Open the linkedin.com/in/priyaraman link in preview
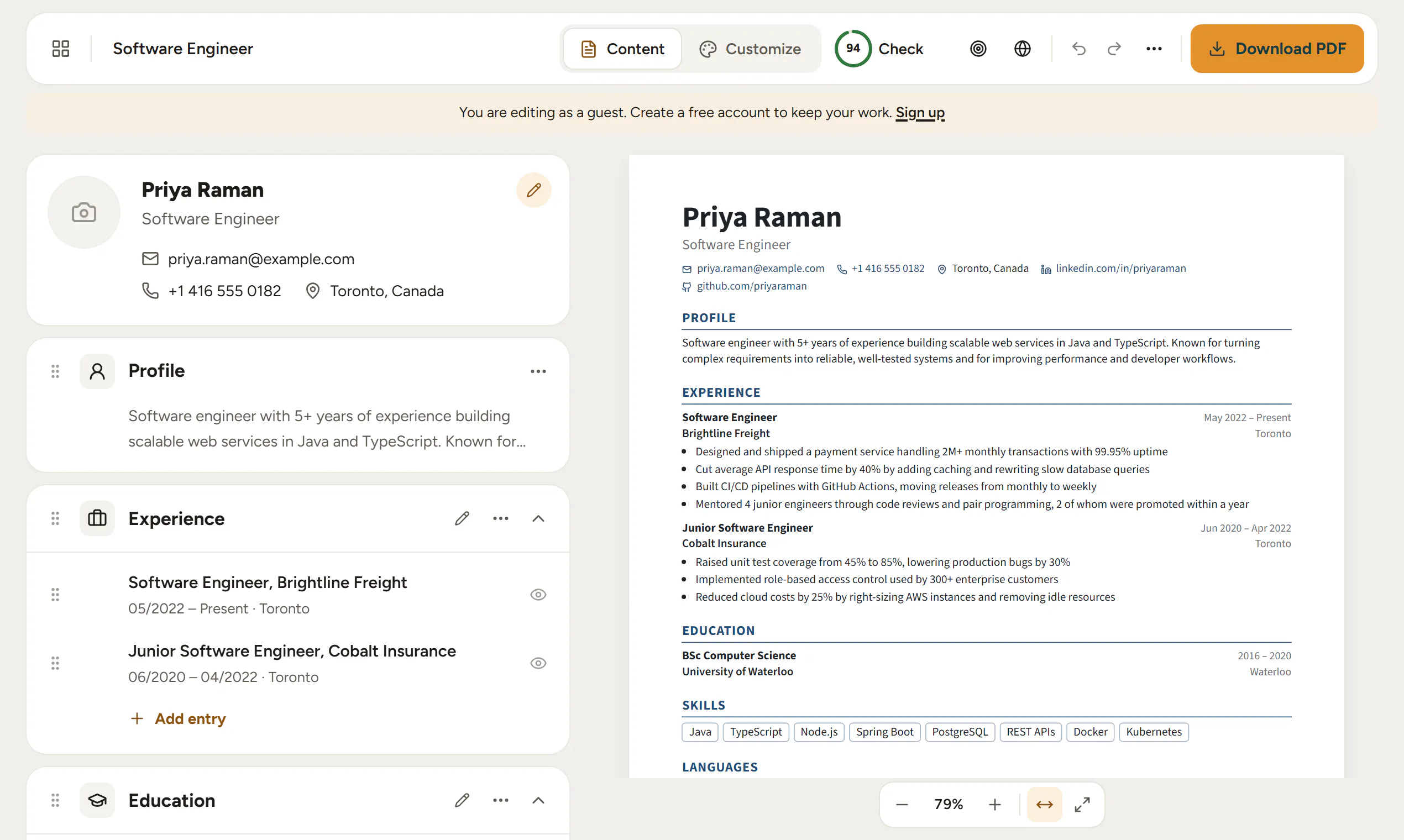 [1120, 268]
